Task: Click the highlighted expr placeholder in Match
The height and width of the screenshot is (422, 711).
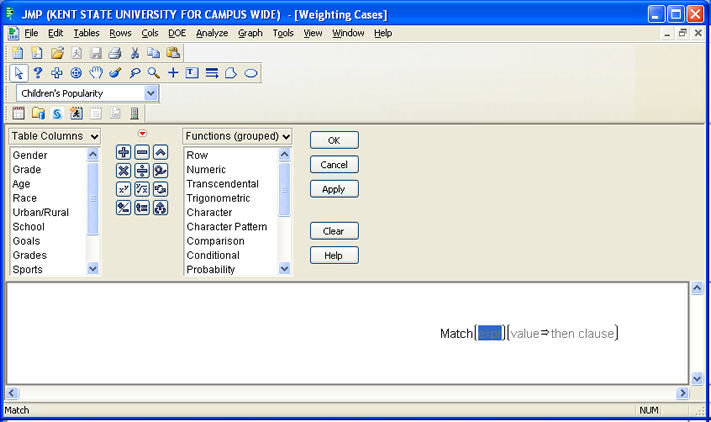Action: pos(490,333)
